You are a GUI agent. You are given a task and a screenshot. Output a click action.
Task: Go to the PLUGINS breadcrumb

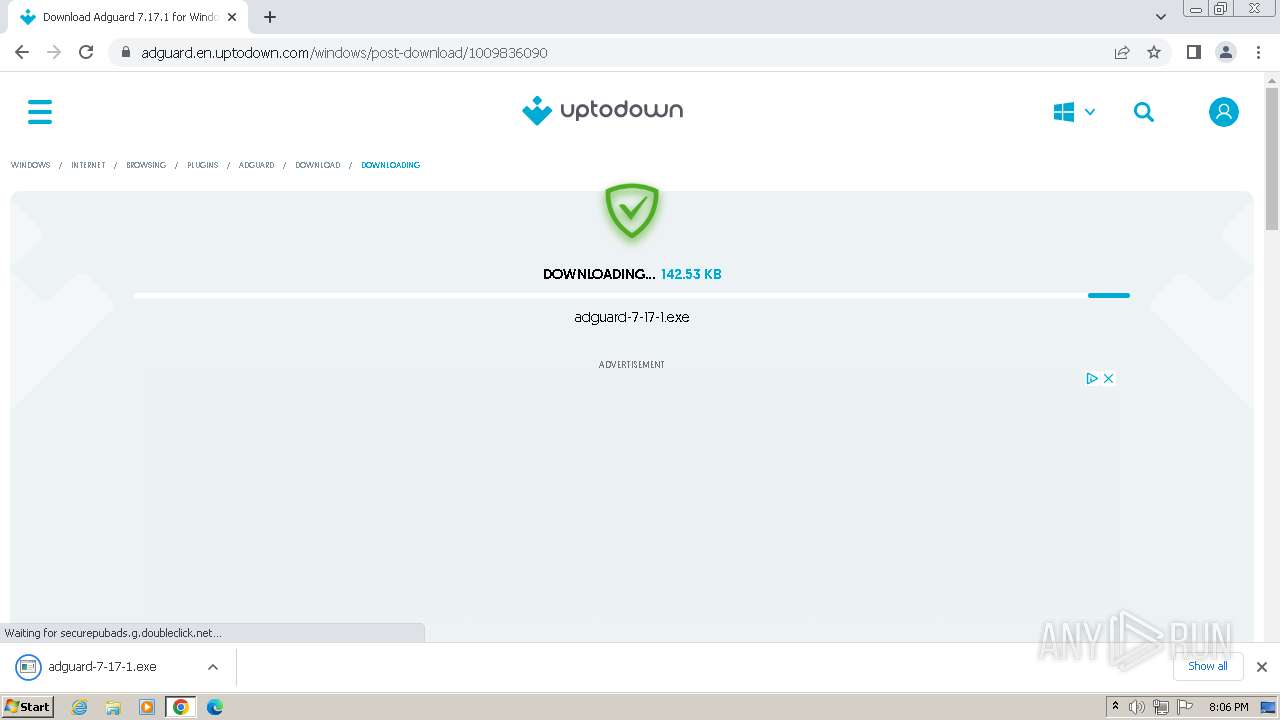pos(202,165)
